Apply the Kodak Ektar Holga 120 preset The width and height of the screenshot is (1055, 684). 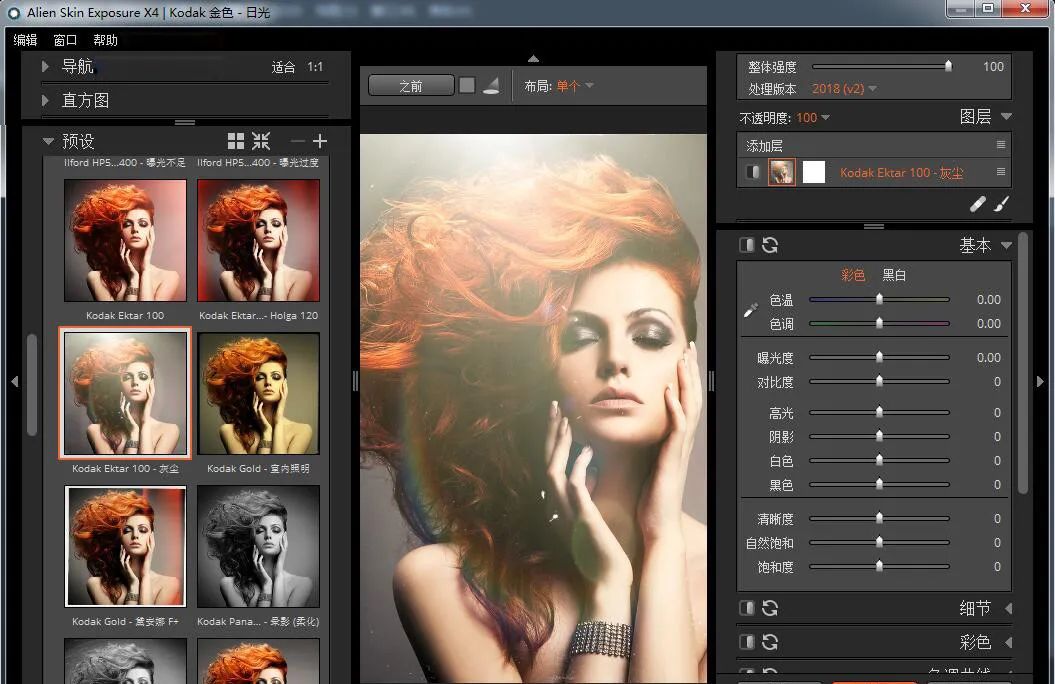tap(258, 240)
